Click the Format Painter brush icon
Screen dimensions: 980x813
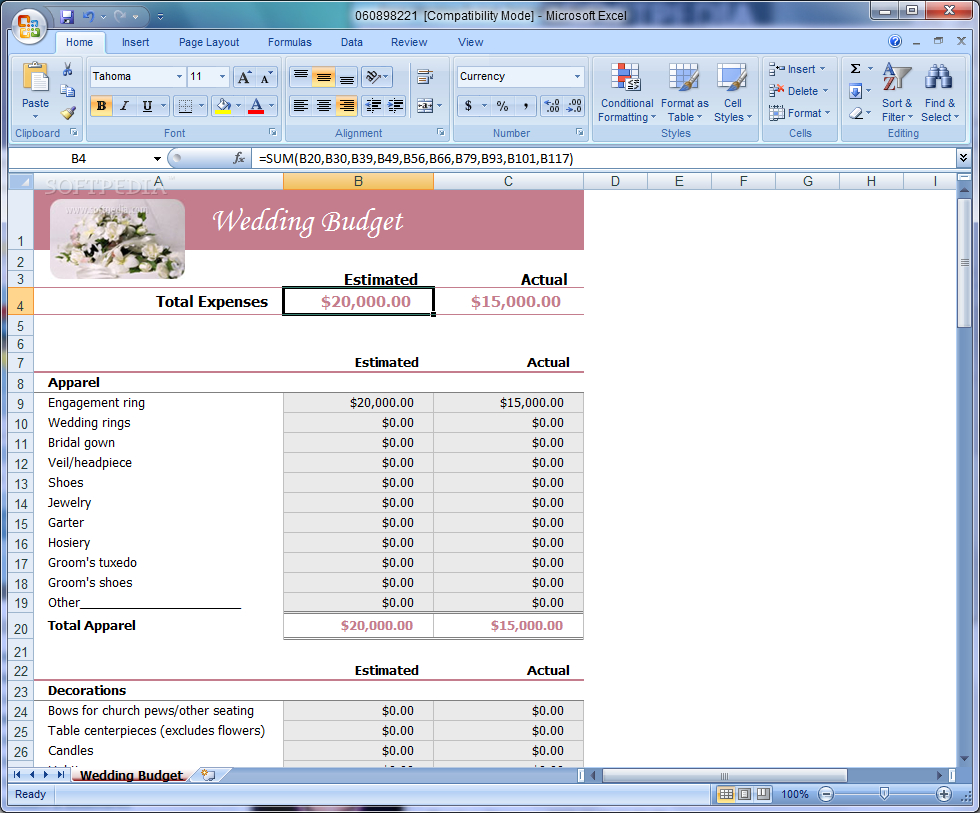tap(67, 113)
